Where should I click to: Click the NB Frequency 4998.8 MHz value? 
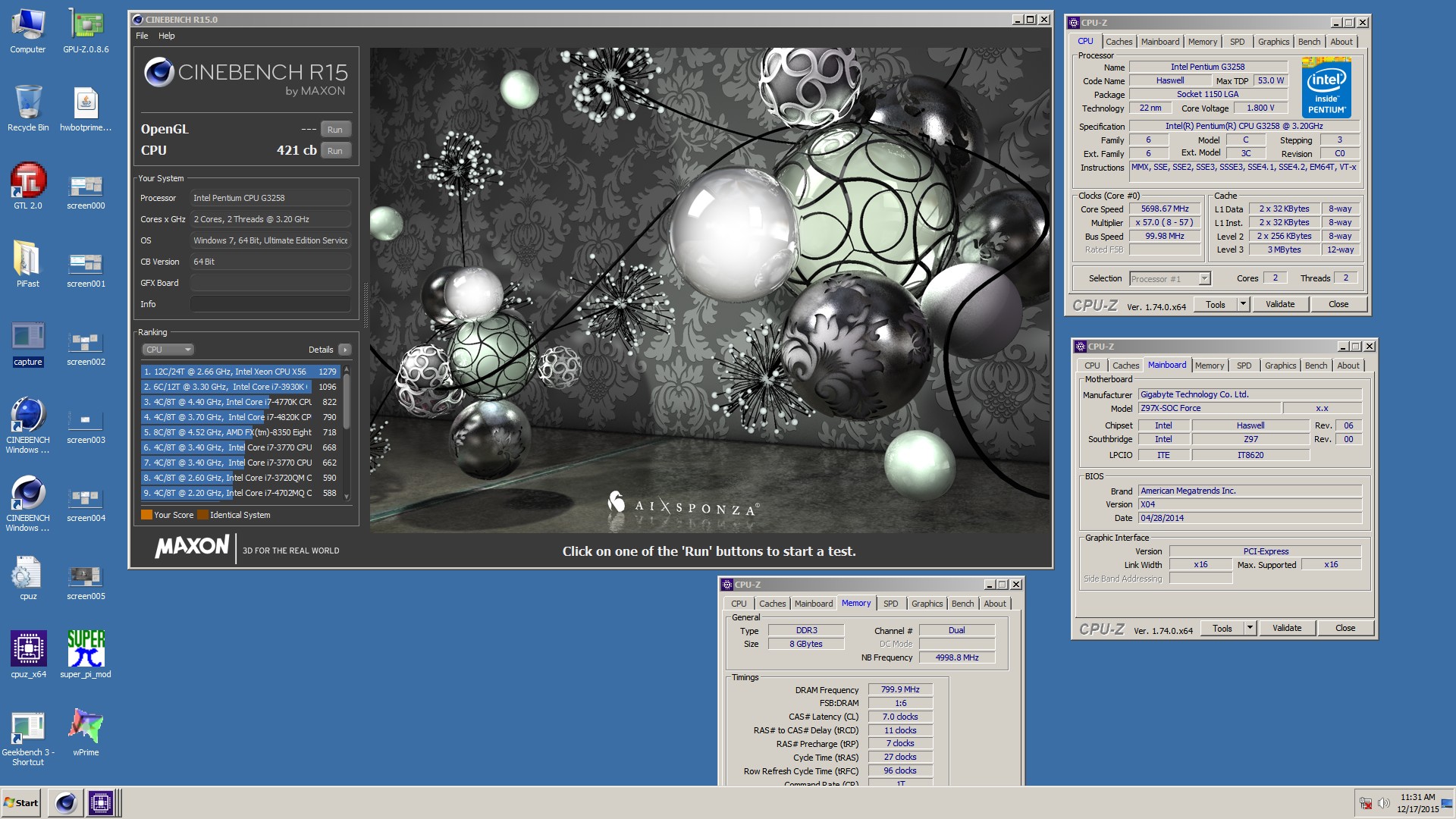coord(957,657)
